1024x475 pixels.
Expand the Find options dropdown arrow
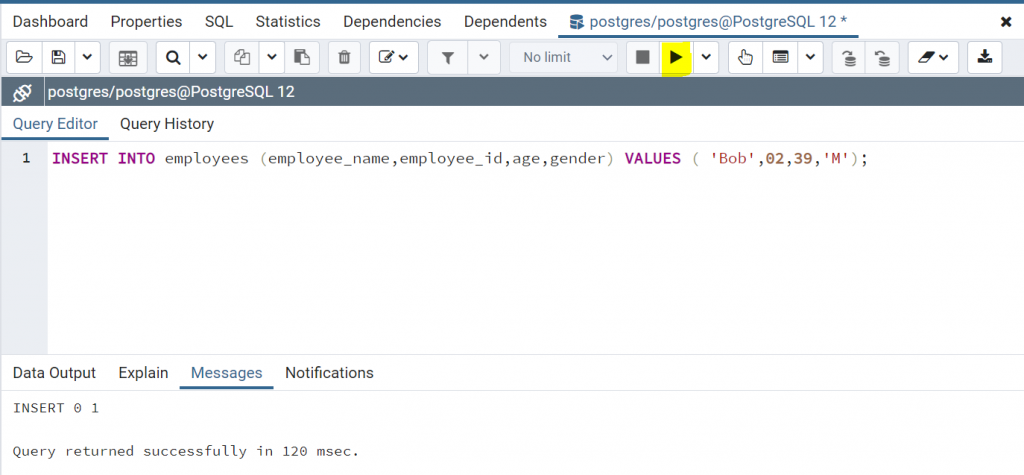tap(202, 57)
